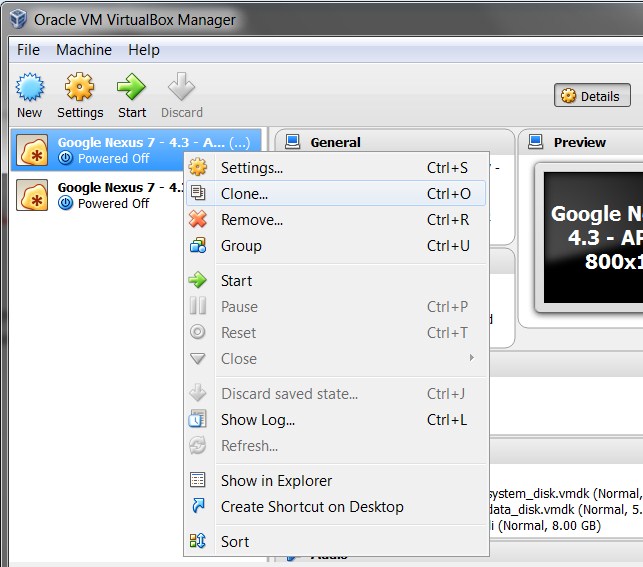This screenshot has width=643, height=567.
Task: Click the power state icon of the second VM
Action: (65, 203)
